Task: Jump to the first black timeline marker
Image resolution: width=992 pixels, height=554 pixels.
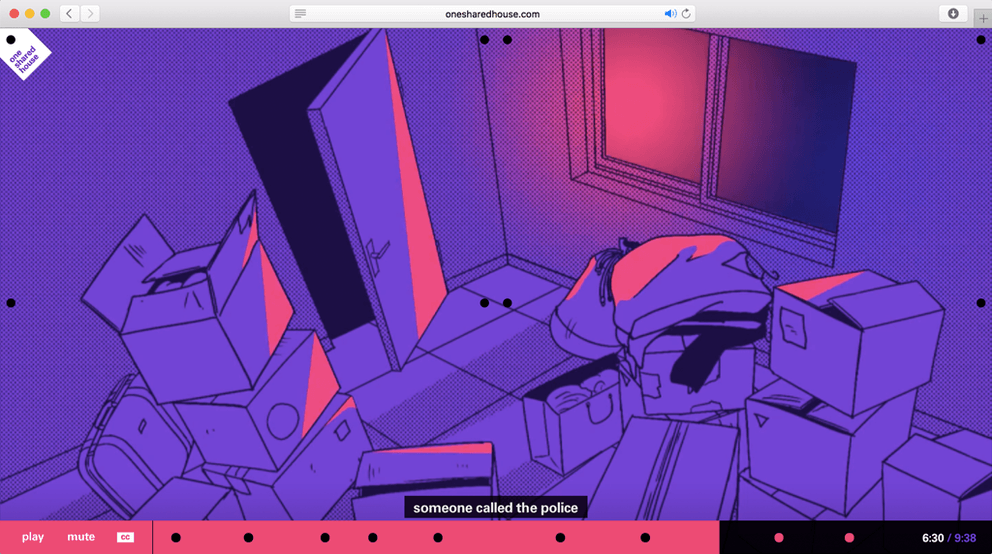Action: pos(176,538)
